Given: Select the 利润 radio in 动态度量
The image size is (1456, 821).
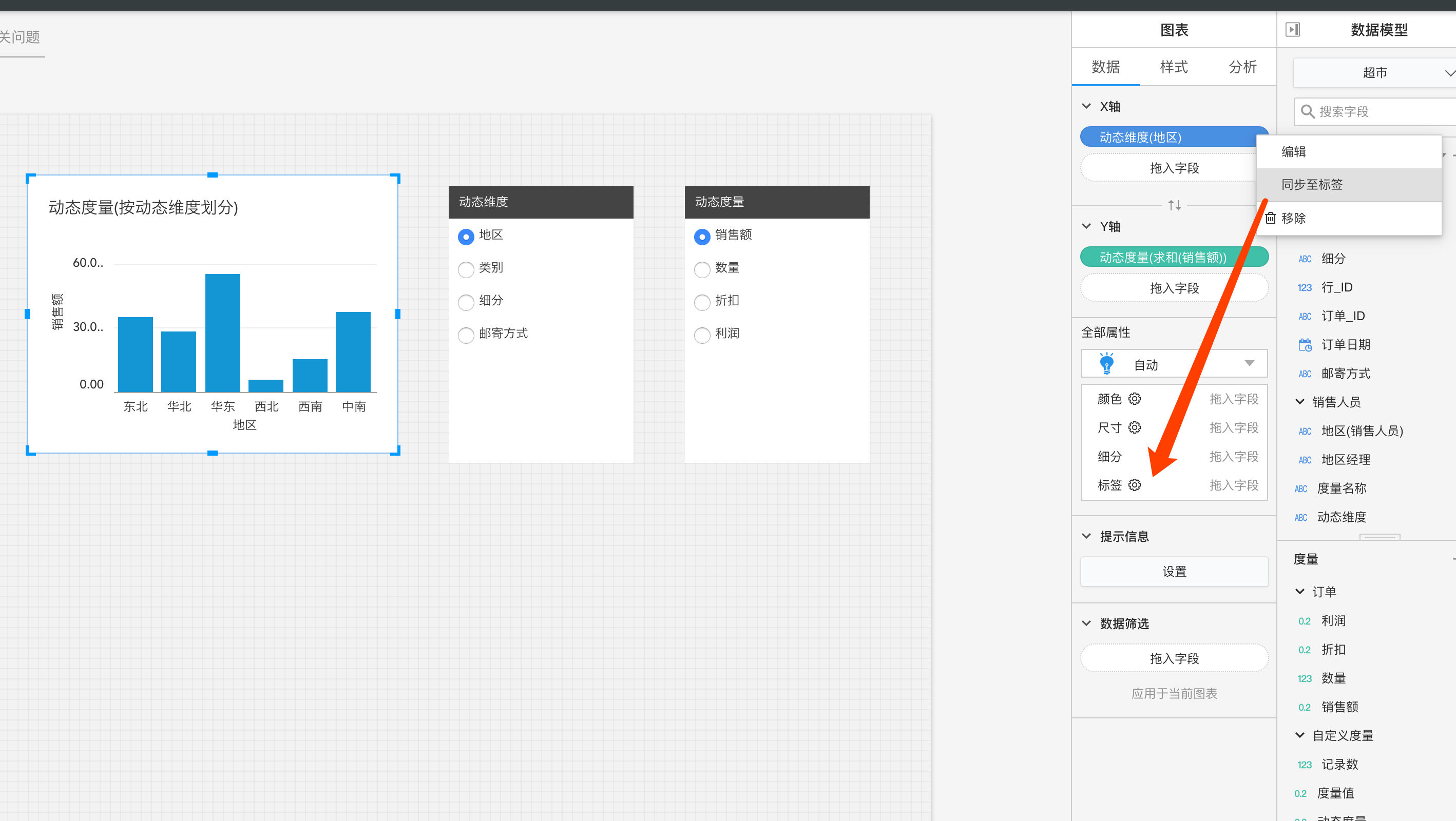Looking at the screenshot, I should coord(702,335).
